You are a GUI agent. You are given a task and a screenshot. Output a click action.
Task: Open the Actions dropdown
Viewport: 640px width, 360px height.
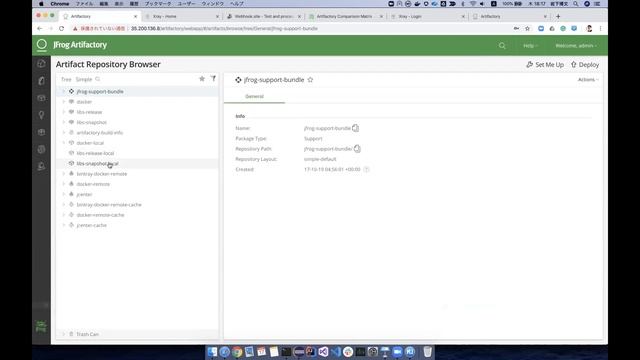[x=588, y=80]
